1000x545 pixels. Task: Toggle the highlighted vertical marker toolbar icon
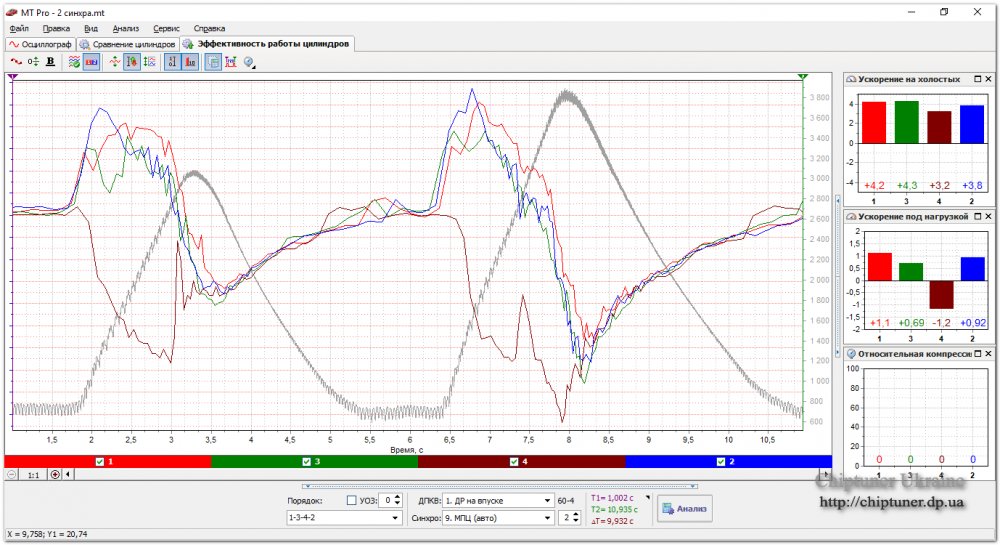(132, 62)
